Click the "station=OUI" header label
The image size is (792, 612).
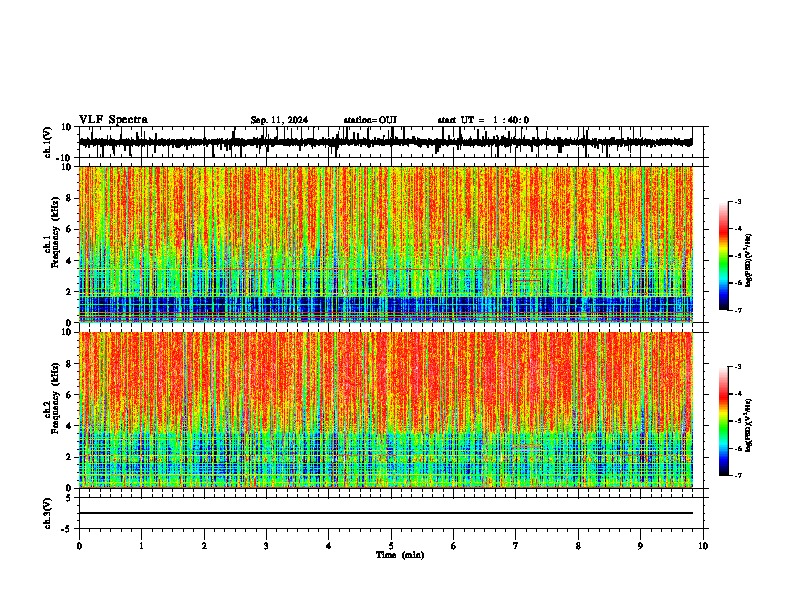[370, 120]
